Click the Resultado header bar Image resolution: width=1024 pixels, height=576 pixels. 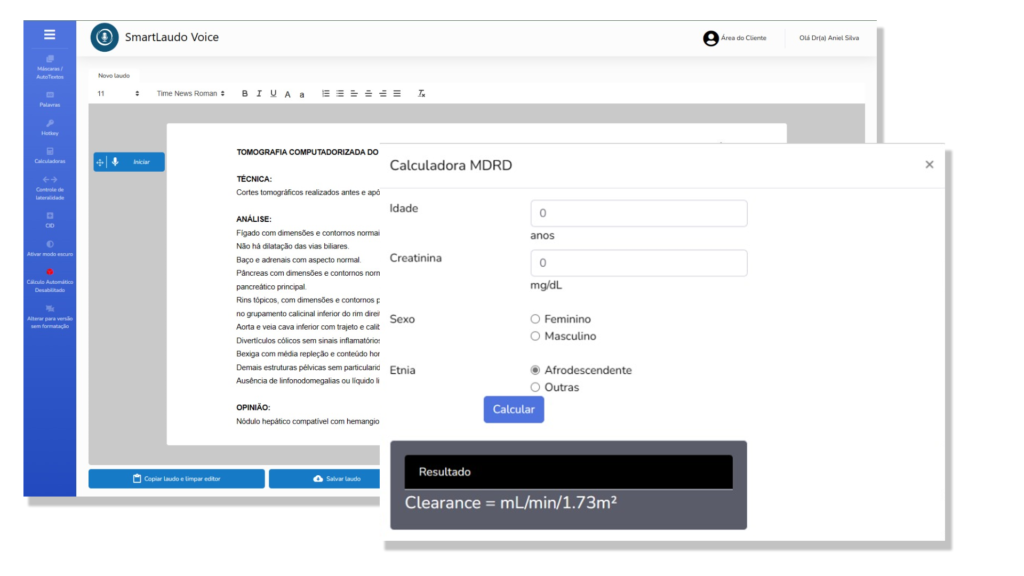tap(568, 472)
